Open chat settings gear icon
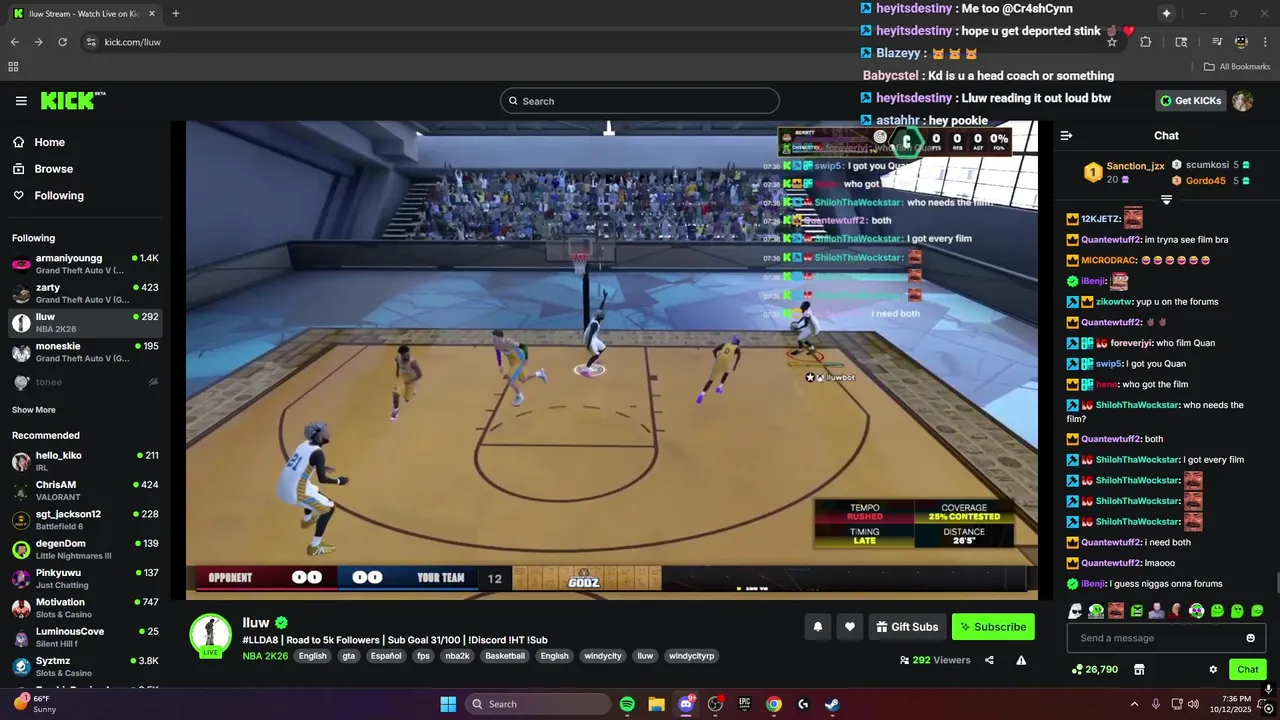The image size is (1280, 720). click(x=1213, y=669)
